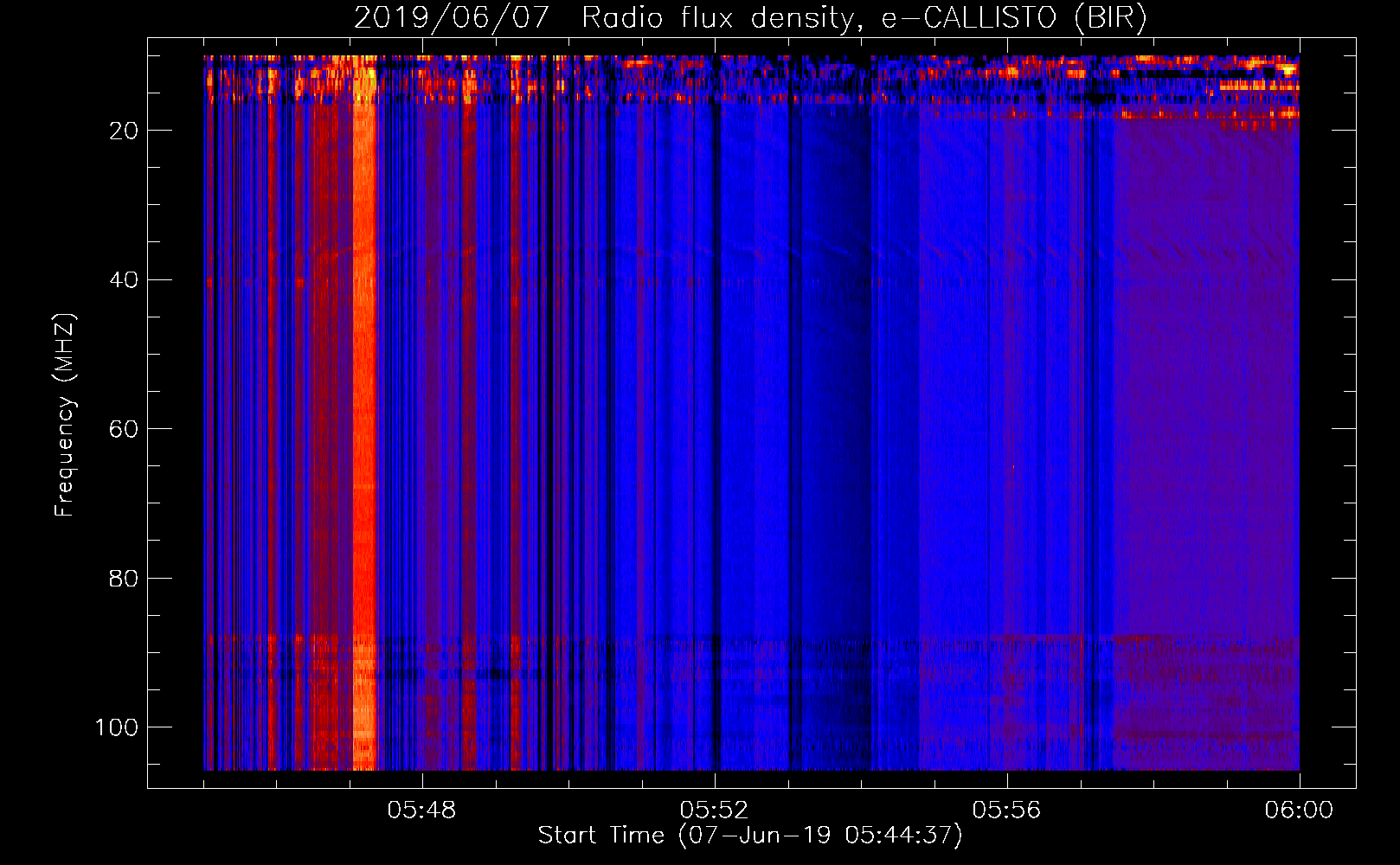Click the plot title '2019/06/07 Radio flux density, e-CALLISTO (BIR)'
Image resolution: width=1400 pixels, height=865 pixels.
750,17
